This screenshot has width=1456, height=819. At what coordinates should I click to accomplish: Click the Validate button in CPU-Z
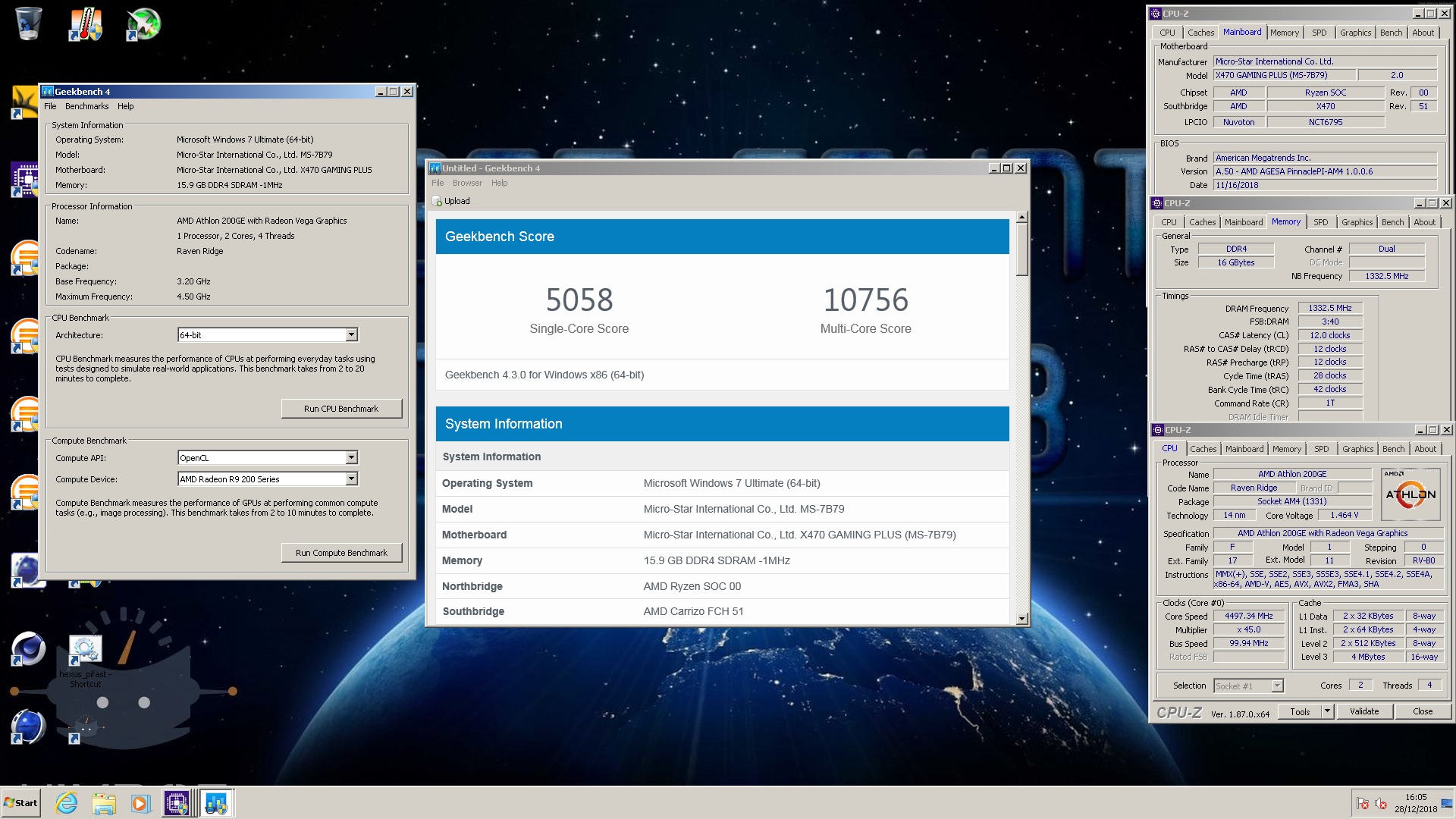point(1364,711)
